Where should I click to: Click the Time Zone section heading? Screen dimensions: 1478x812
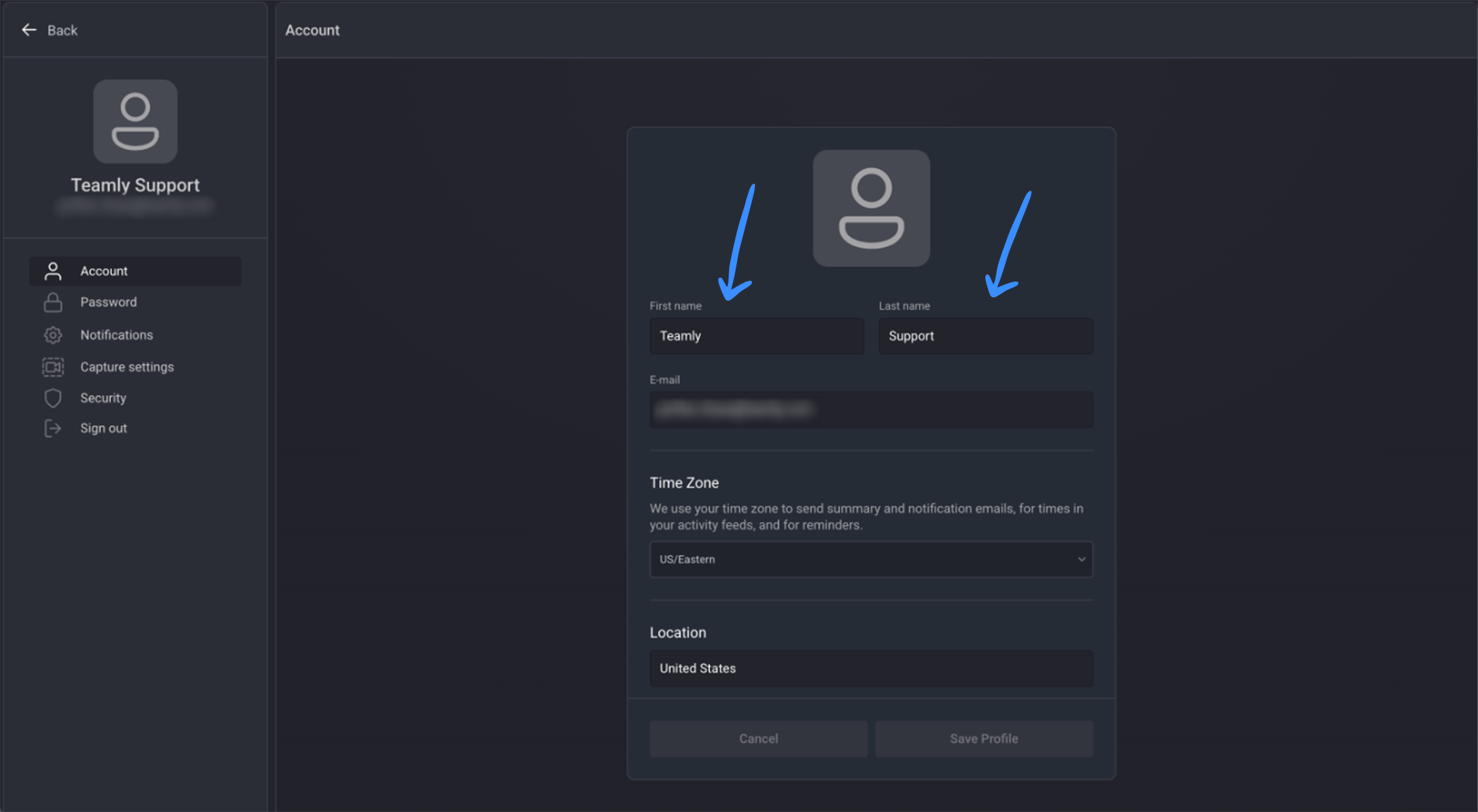684,482
